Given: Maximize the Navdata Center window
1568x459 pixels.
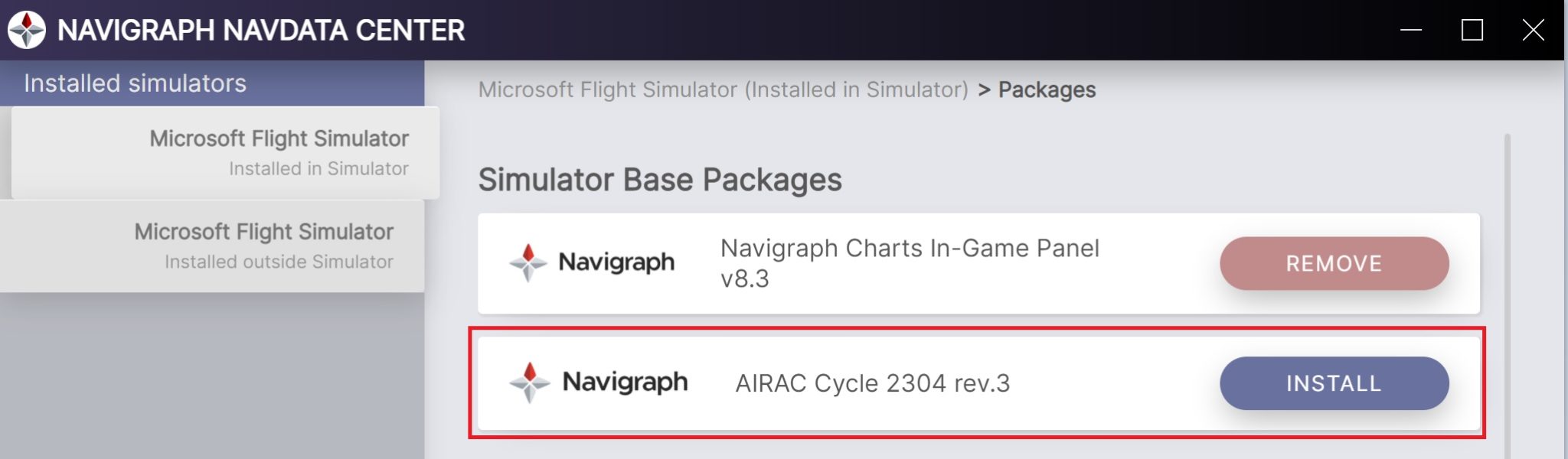Looking at the screenshot, I should (x=1472, y=30).
